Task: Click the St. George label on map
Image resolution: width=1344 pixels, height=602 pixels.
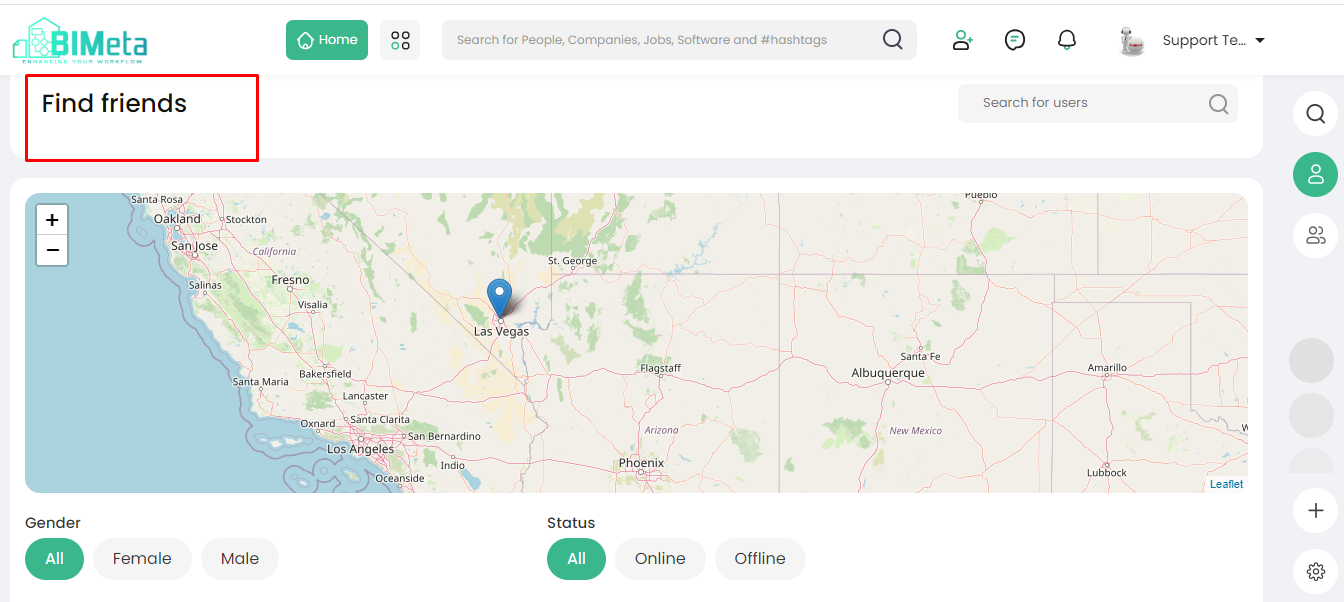Action: pos(573,261)
